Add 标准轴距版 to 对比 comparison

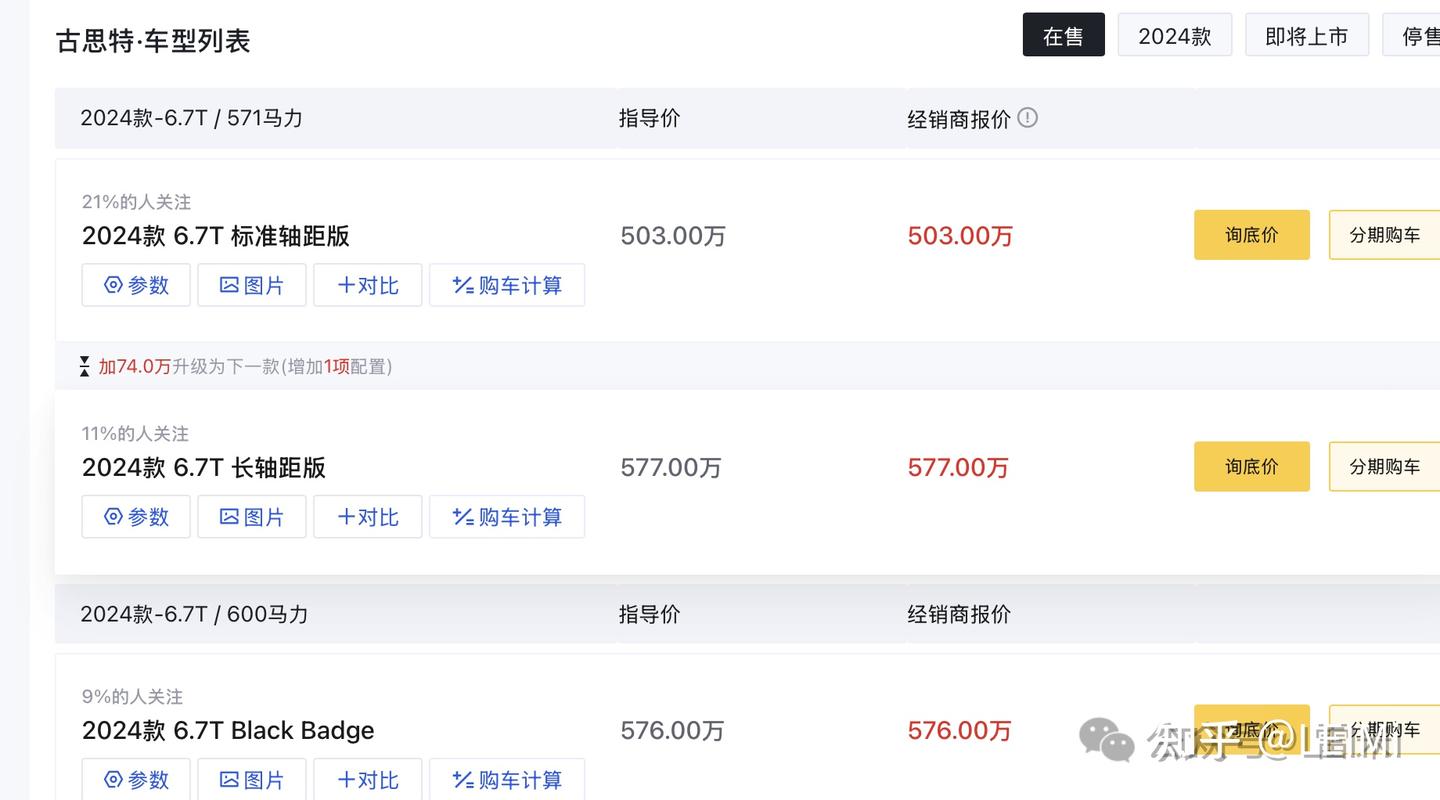[368, 285]
